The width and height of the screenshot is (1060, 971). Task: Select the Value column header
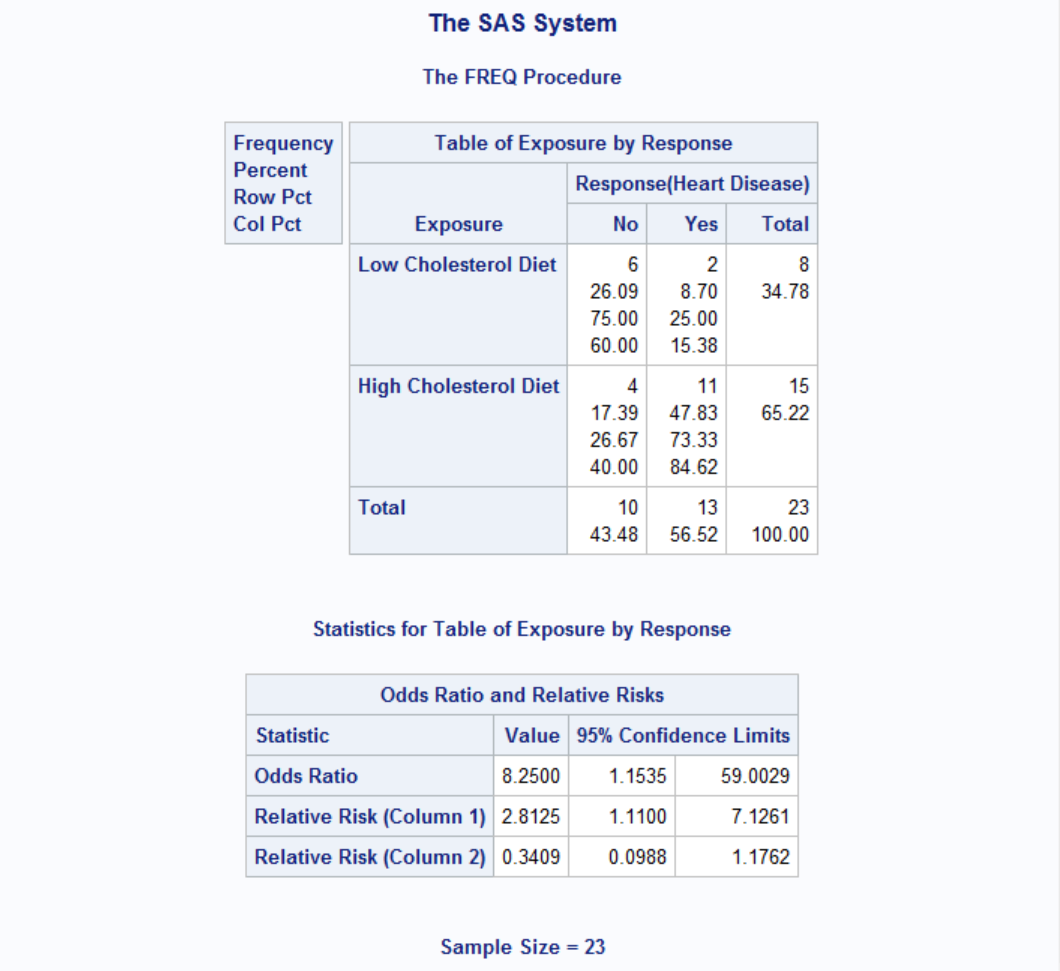[531, 736]
